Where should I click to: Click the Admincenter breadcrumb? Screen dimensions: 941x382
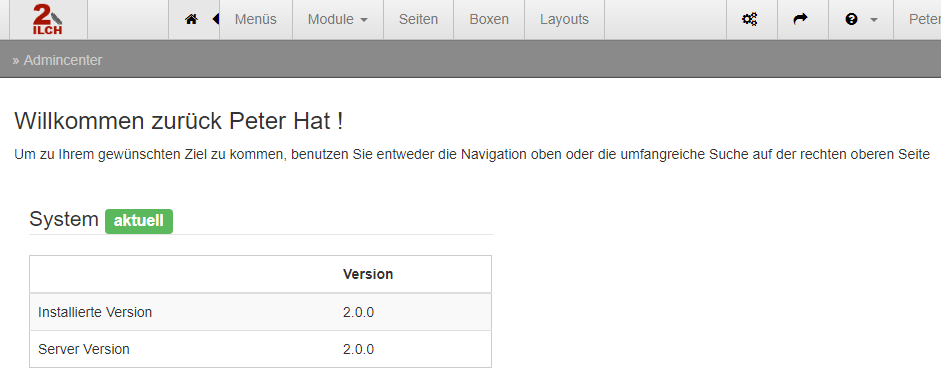[63, 60]
